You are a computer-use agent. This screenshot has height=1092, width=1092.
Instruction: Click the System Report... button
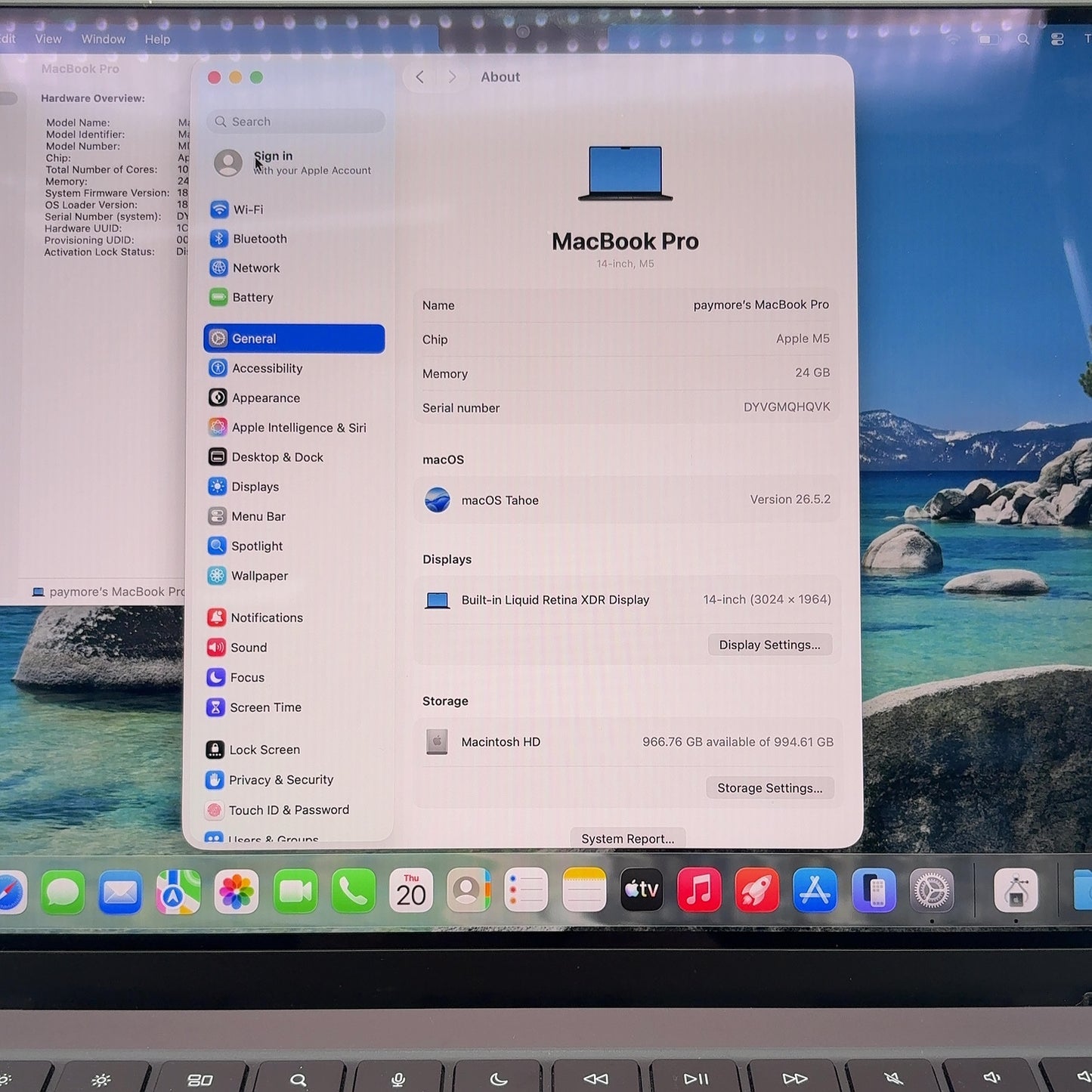627,839
